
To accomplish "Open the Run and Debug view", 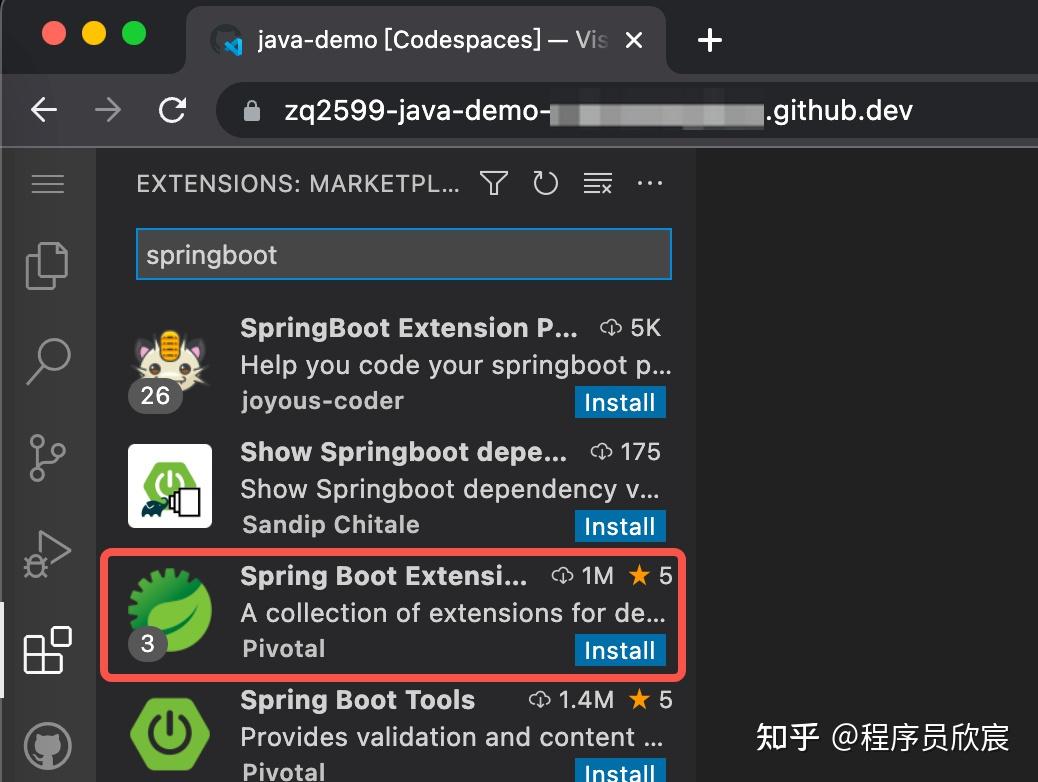I will [47, 554].
